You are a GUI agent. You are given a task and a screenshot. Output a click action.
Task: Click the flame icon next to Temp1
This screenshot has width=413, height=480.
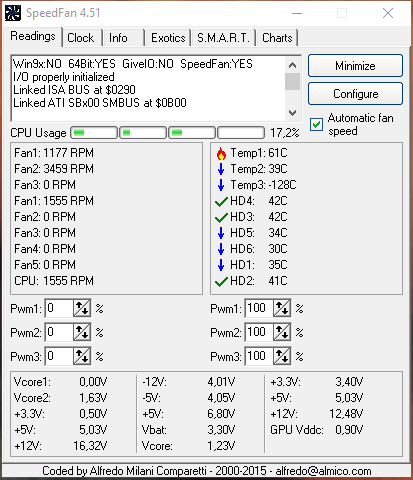click(x=221, y=153)
